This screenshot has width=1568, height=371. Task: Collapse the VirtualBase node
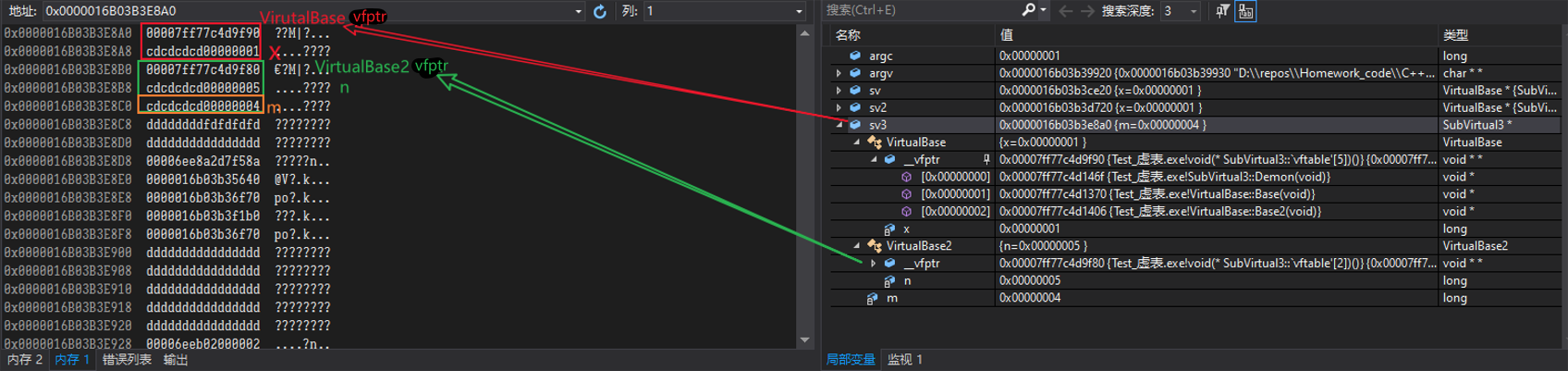[857, 142]
